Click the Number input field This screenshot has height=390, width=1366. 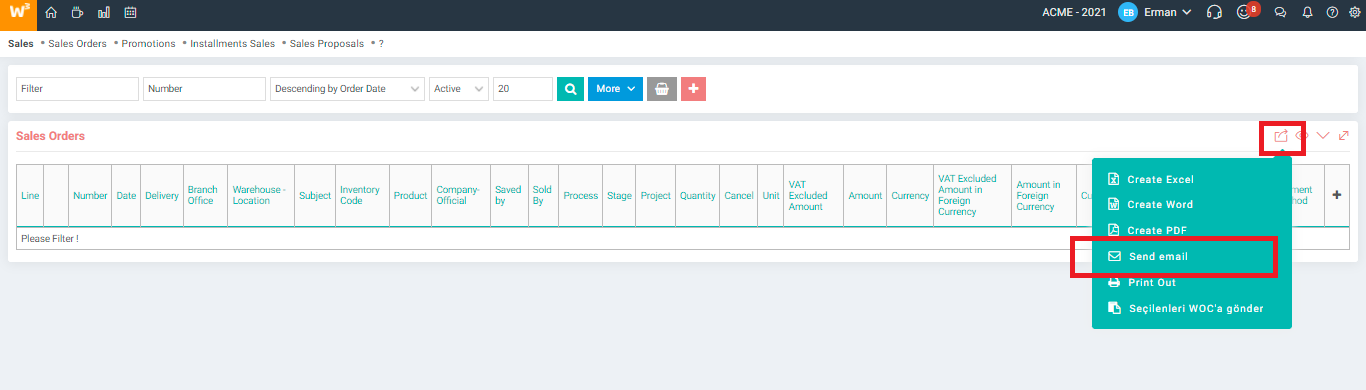[x=204, y=89]
